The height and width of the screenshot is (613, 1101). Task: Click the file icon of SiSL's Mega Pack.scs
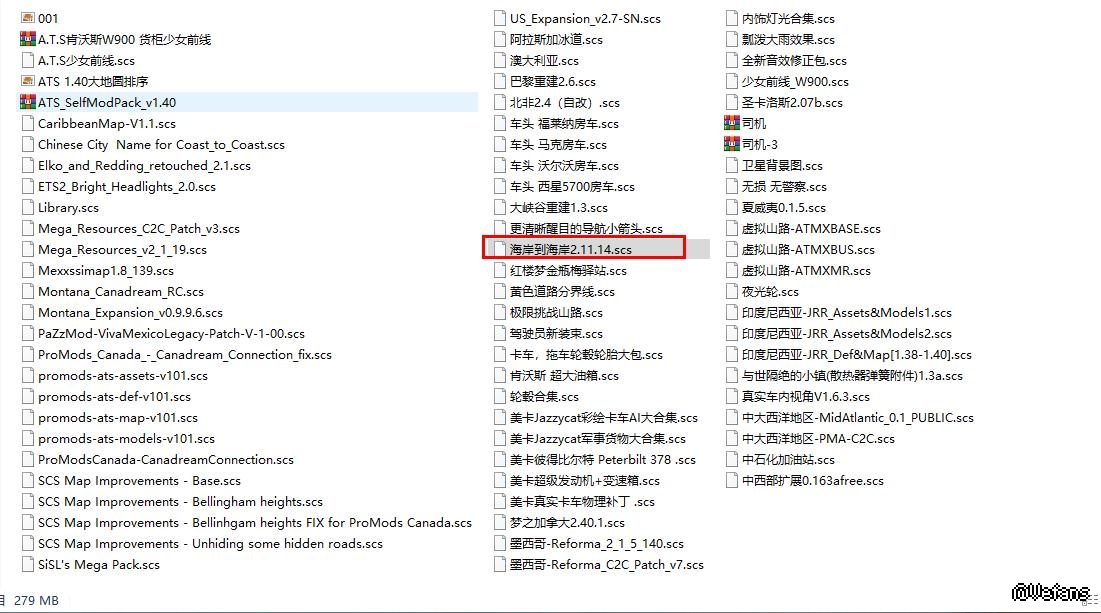(x=28, y=565)
